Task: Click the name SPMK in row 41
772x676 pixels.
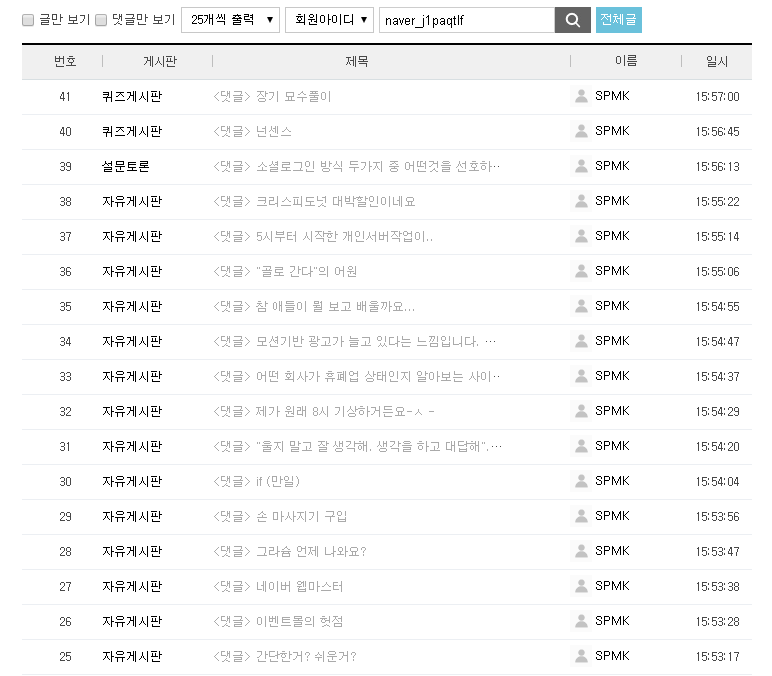Action: point(612,96)
